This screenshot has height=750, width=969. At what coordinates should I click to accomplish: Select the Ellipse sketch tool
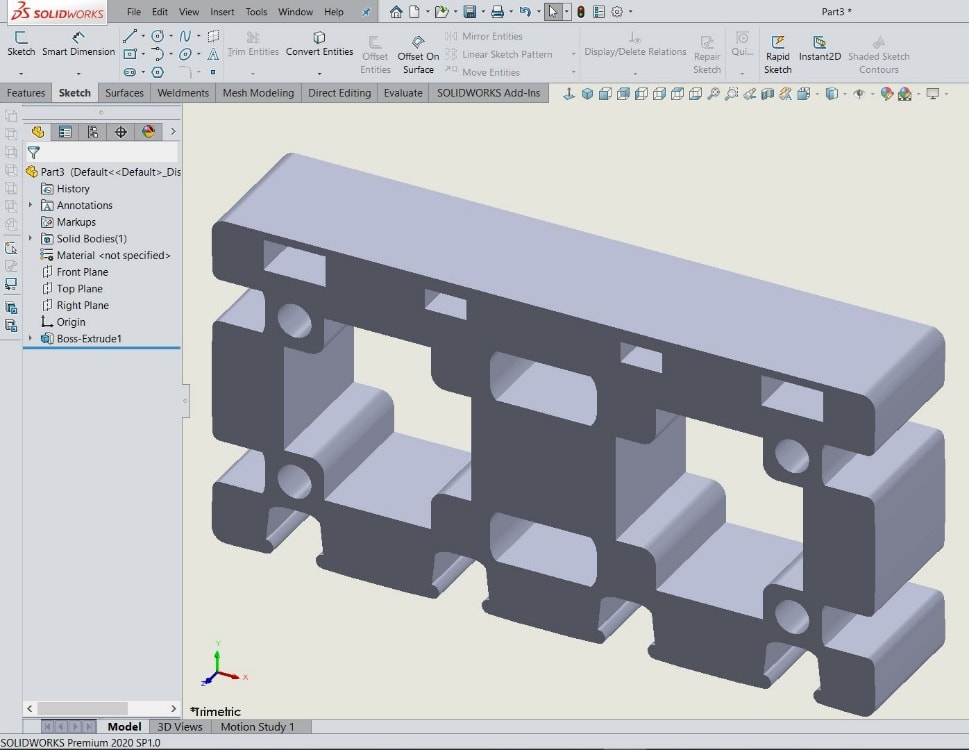[185, 54]
